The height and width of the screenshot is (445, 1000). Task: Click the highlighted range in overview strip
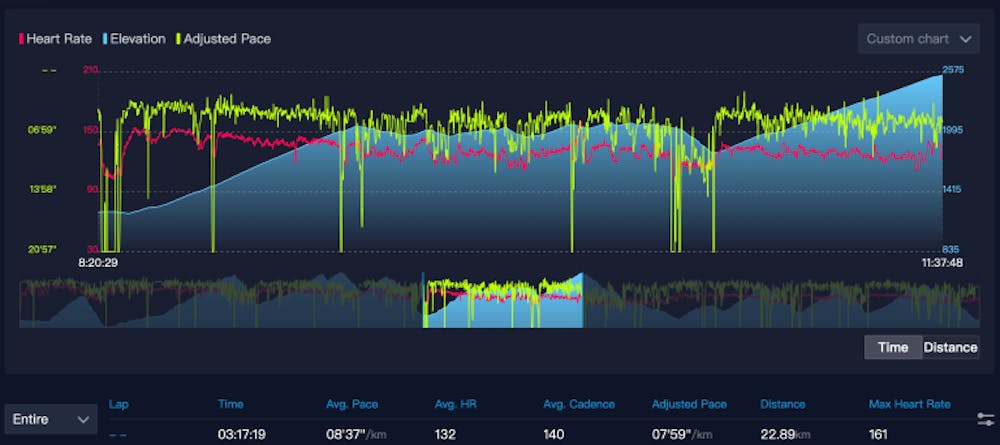point(503,301)
